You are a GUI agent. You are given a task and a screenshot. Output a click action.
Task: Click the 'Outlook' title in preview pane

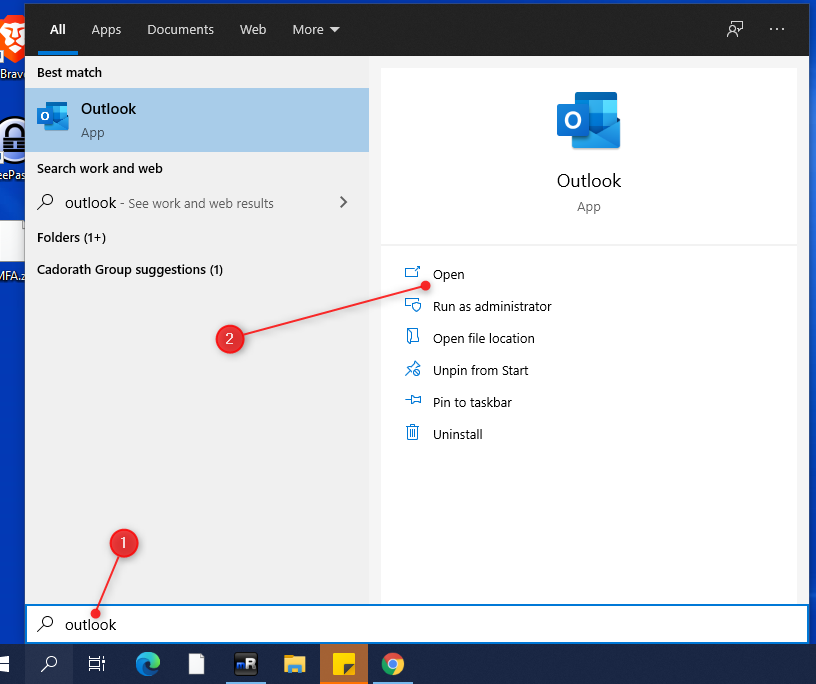click(x=589, y=181)
